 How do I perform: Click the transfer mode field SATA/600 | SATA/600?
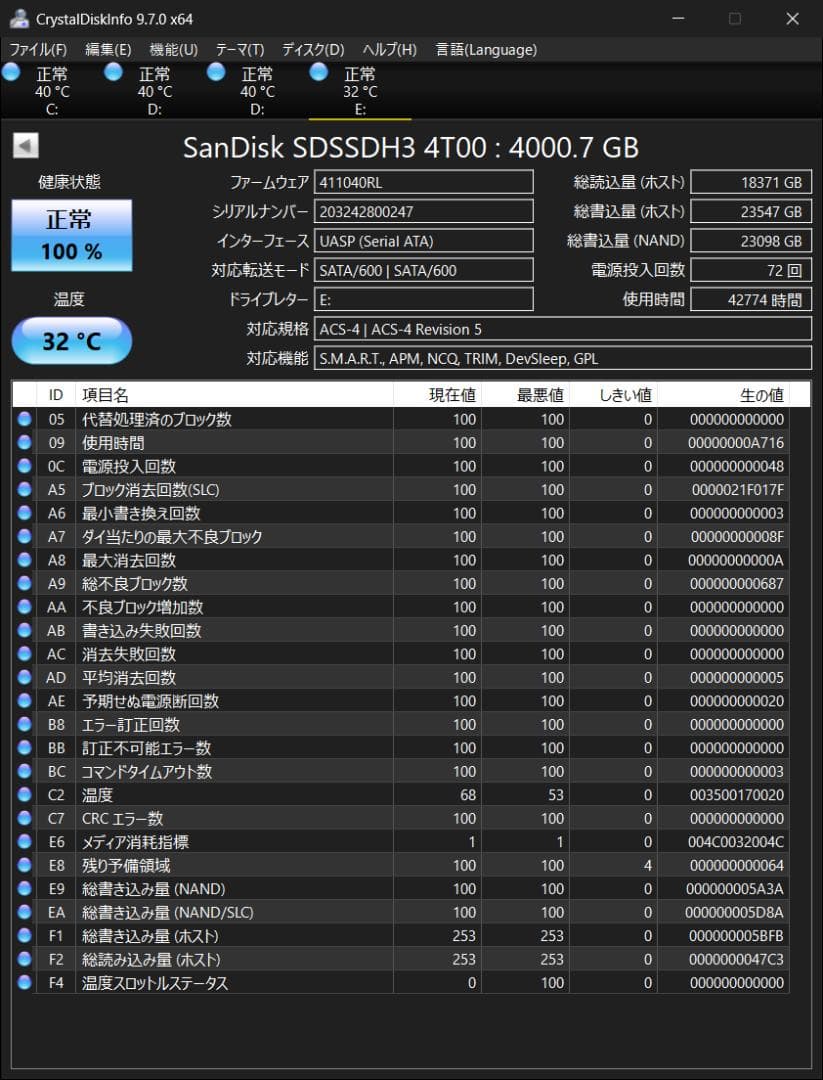[x=424, y=270]
